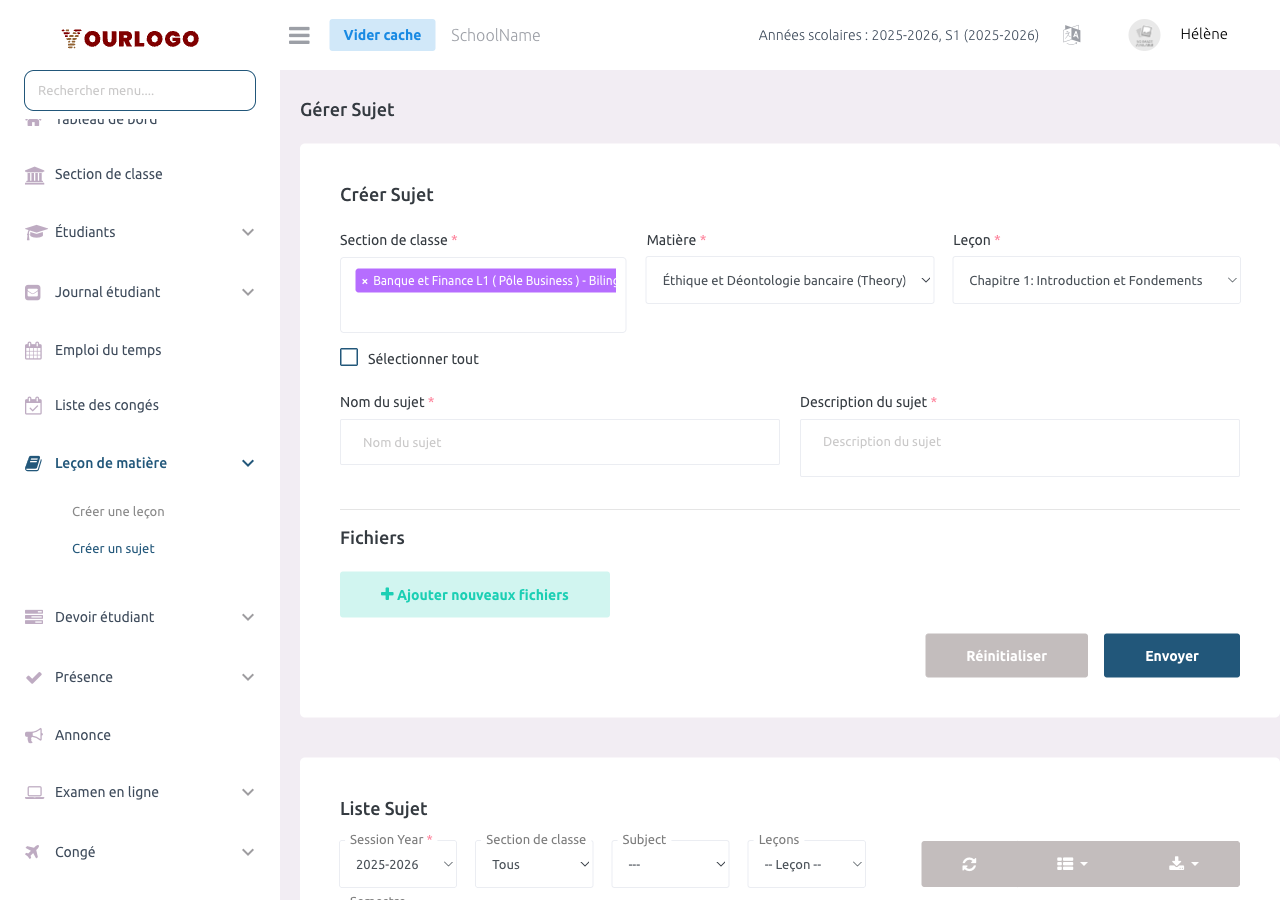
Task: Click the Nom du sujet input field
Action: click(559, 442)
